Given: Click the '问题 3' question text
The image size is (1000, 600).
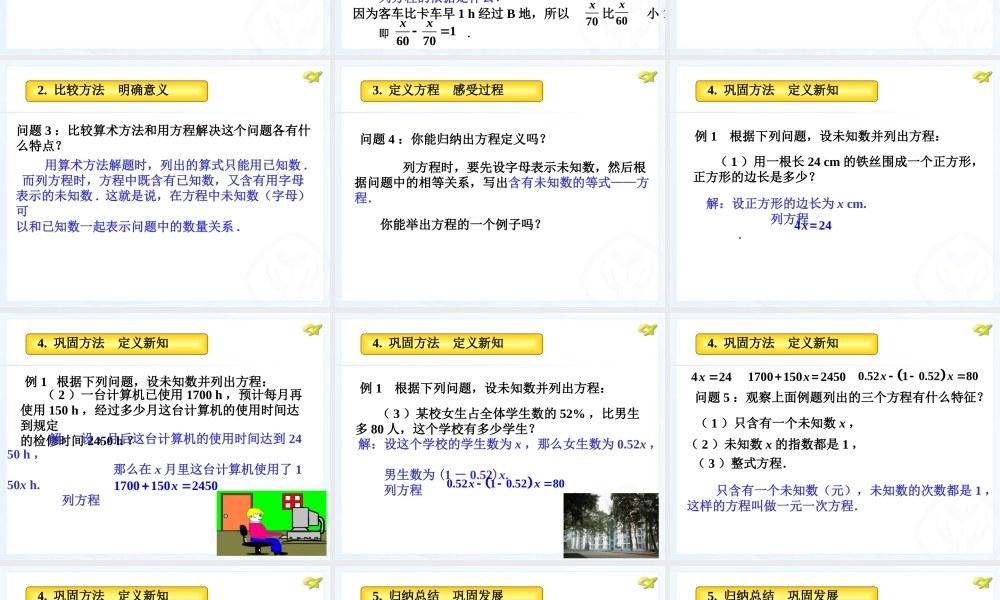Looking at the screenshot, I should [x=163, y=137].
